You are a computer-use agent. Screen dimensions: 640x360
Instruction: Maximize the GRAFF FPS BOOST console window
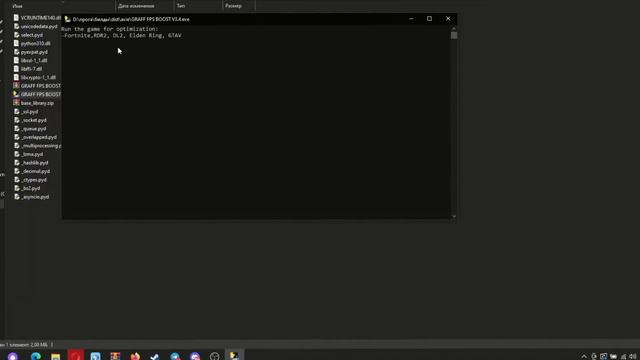(x=429, y=19)
